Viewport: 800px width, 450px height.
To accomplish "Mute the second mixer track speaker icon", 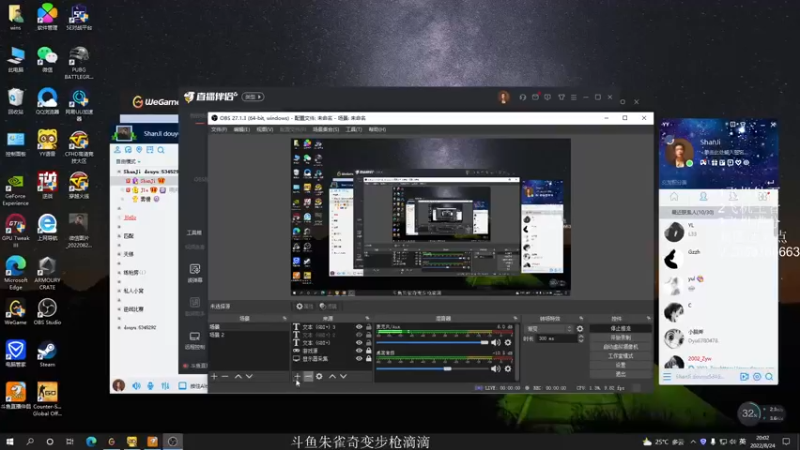I will [x=495, y=368].
